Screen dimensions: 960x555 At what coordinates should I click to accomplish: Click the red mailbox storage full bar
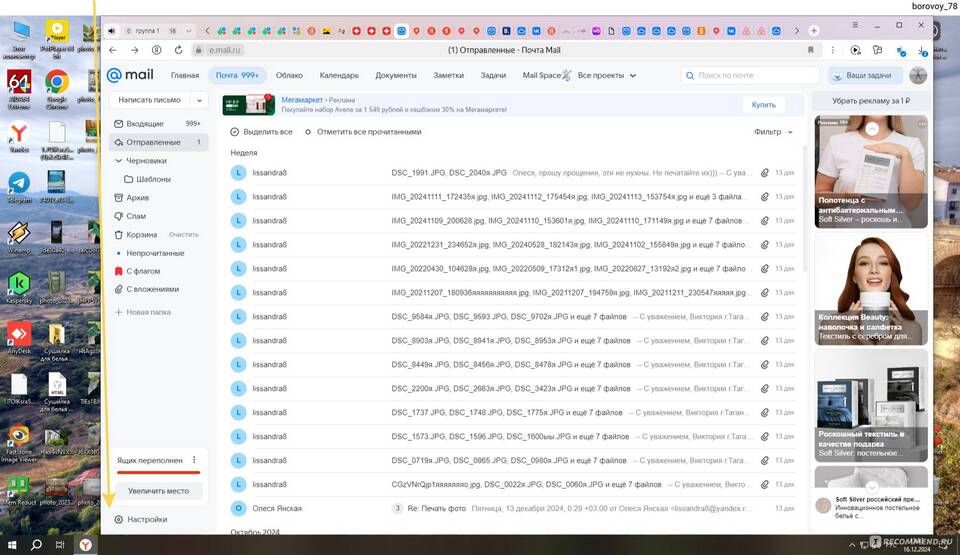click(x=159, y=472)
